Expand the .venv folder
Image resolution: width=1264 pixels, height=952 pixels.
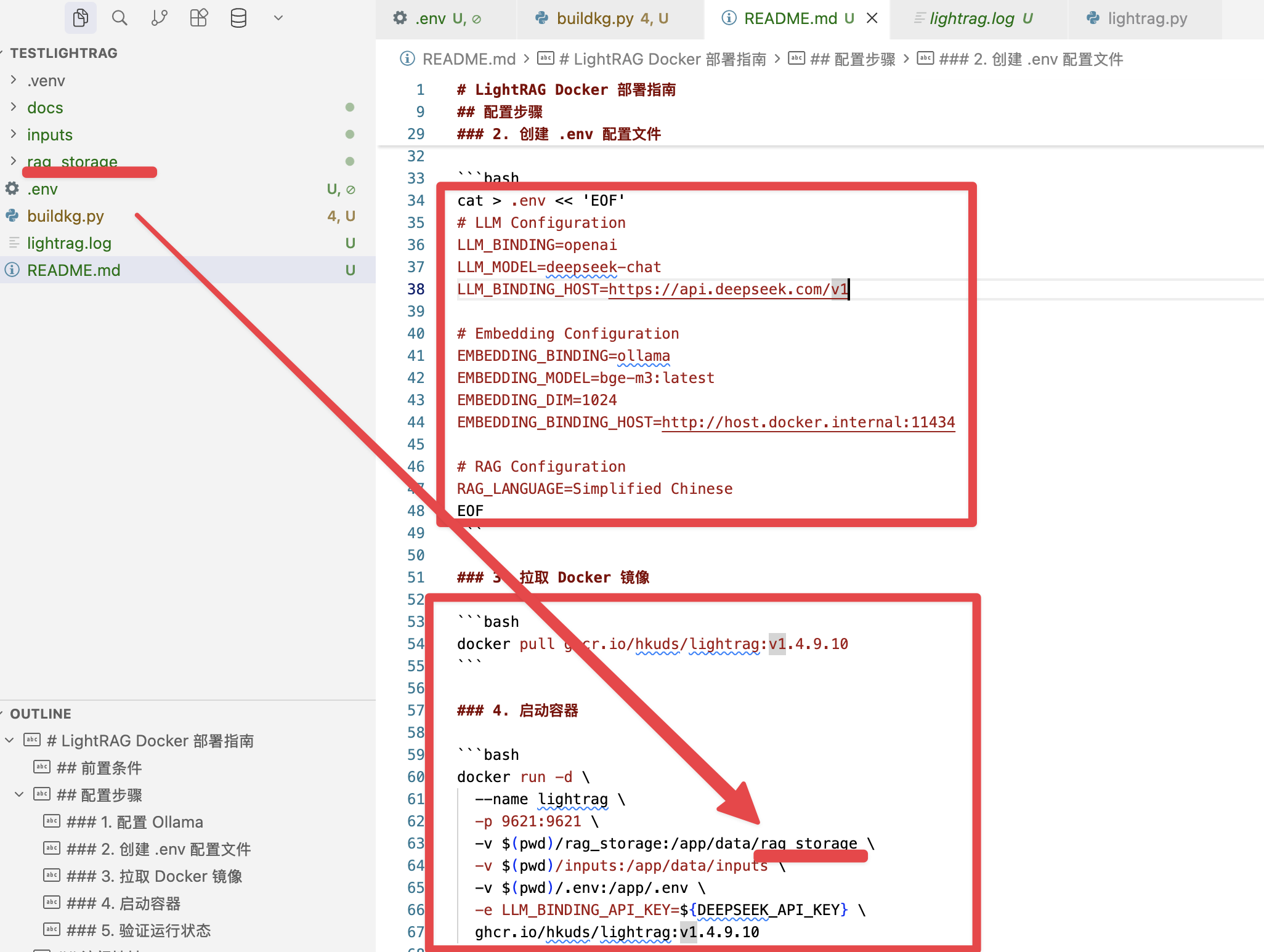tap(46, 81)
